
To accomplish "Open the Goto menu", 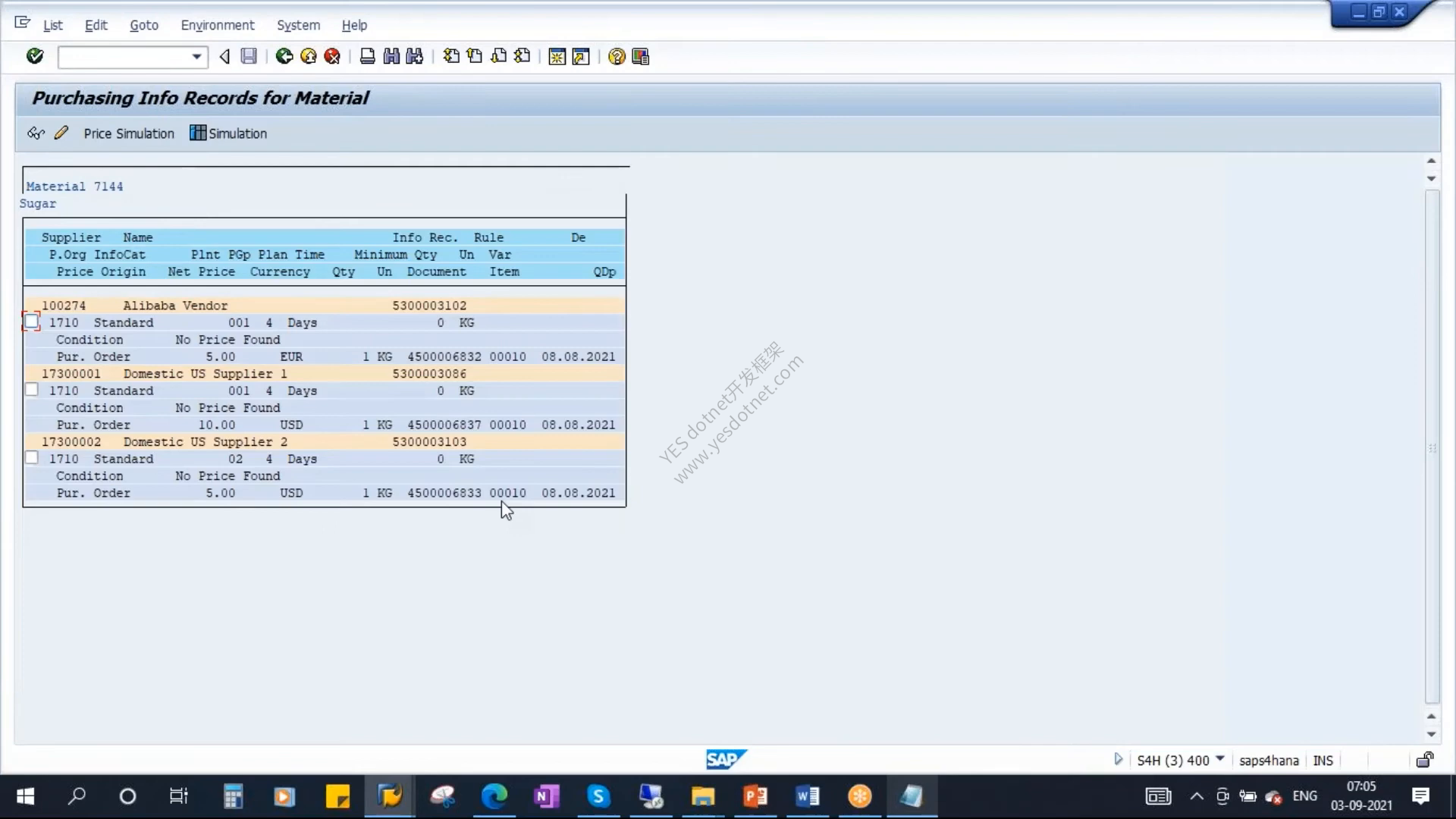I will pos(144,25).
